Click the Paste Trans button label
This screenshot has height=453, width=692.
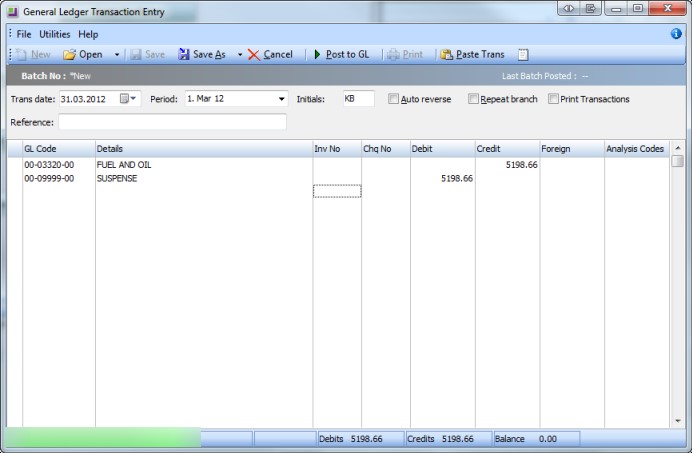pyautogui.click(x=480, y=54)
